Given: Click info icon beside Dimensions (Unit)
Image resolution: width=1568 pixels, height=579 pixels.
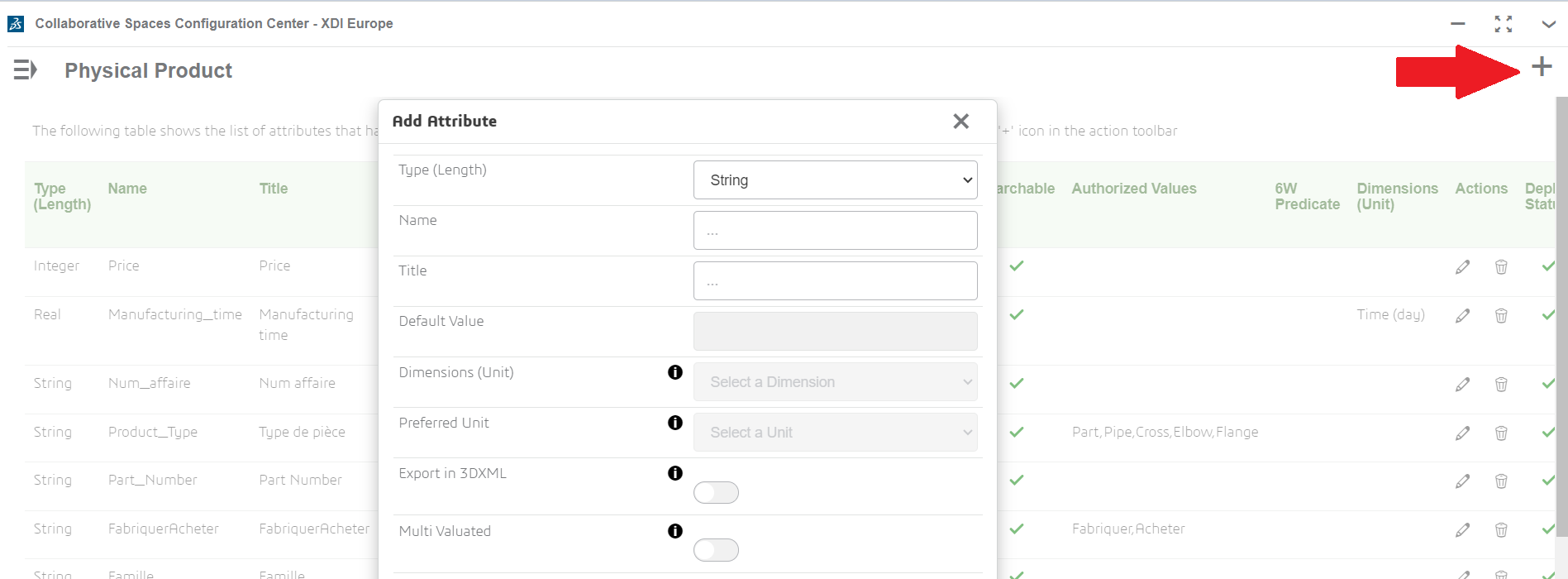Looking at the screenshot, I should point(675,372).
